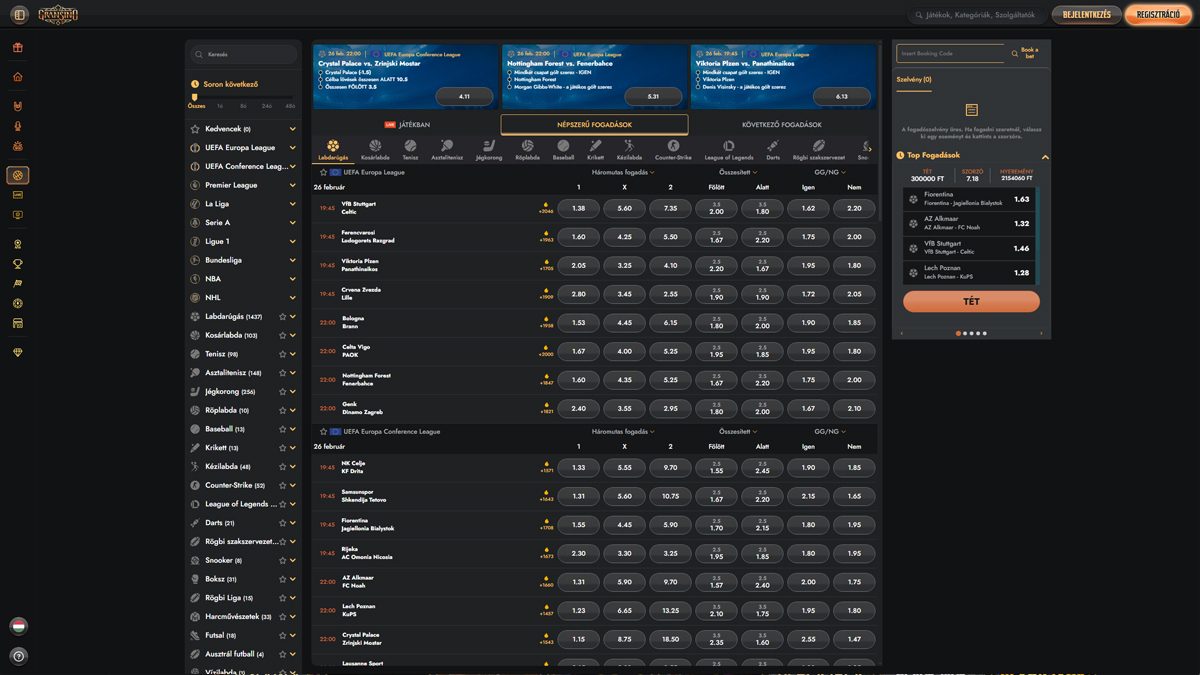This screenshot has height=675, width=1200.
Task: Collapse the Top Fogadások section
Action: pyautogui.click(x=1045, y=156)
